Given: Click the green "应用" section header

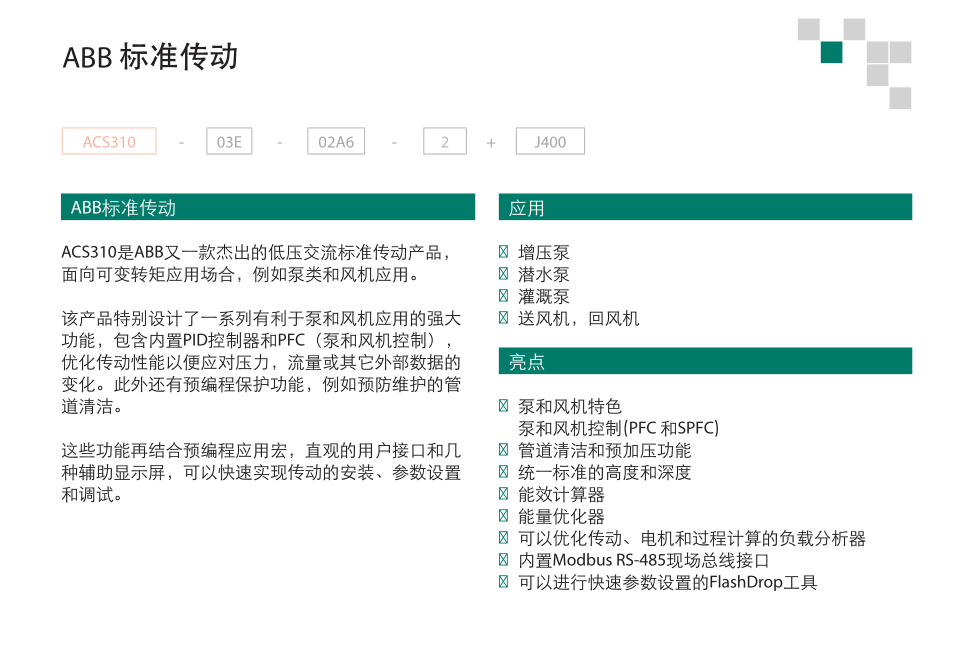Looking at the screenshot, I should click(x=706, y=207).
